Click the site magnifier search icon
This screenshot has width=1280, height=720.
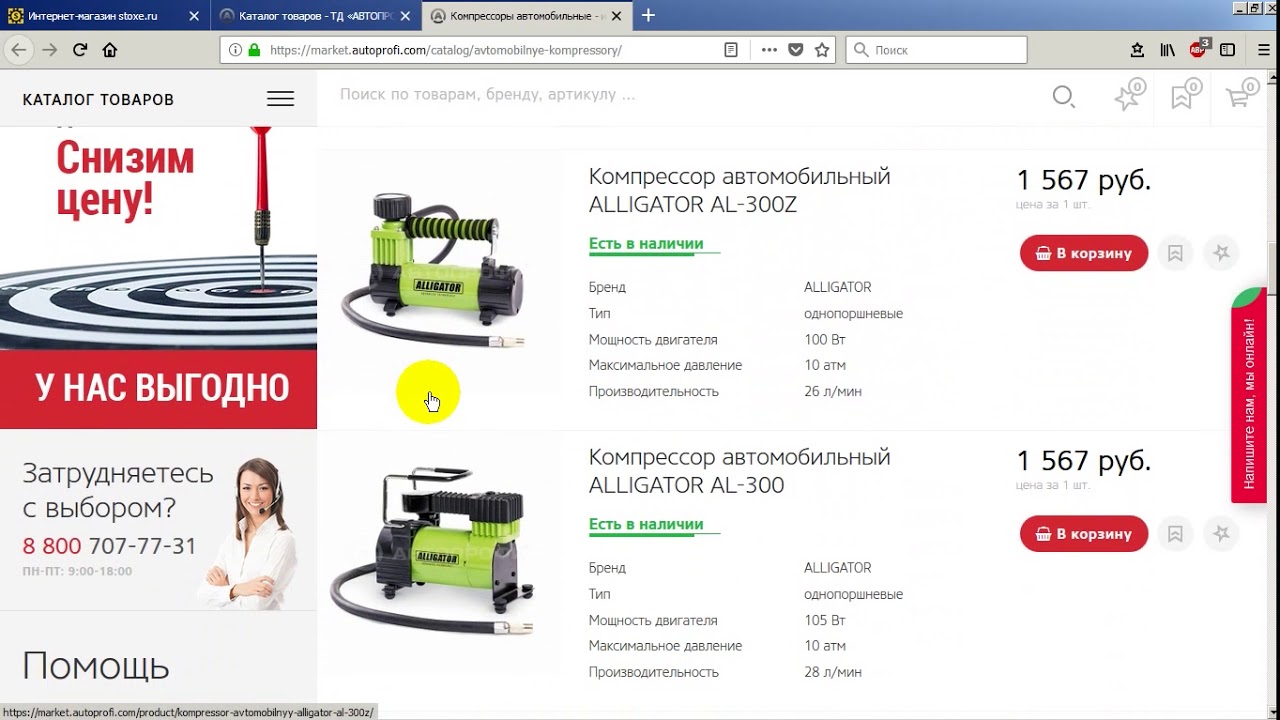click(1063, 97)
